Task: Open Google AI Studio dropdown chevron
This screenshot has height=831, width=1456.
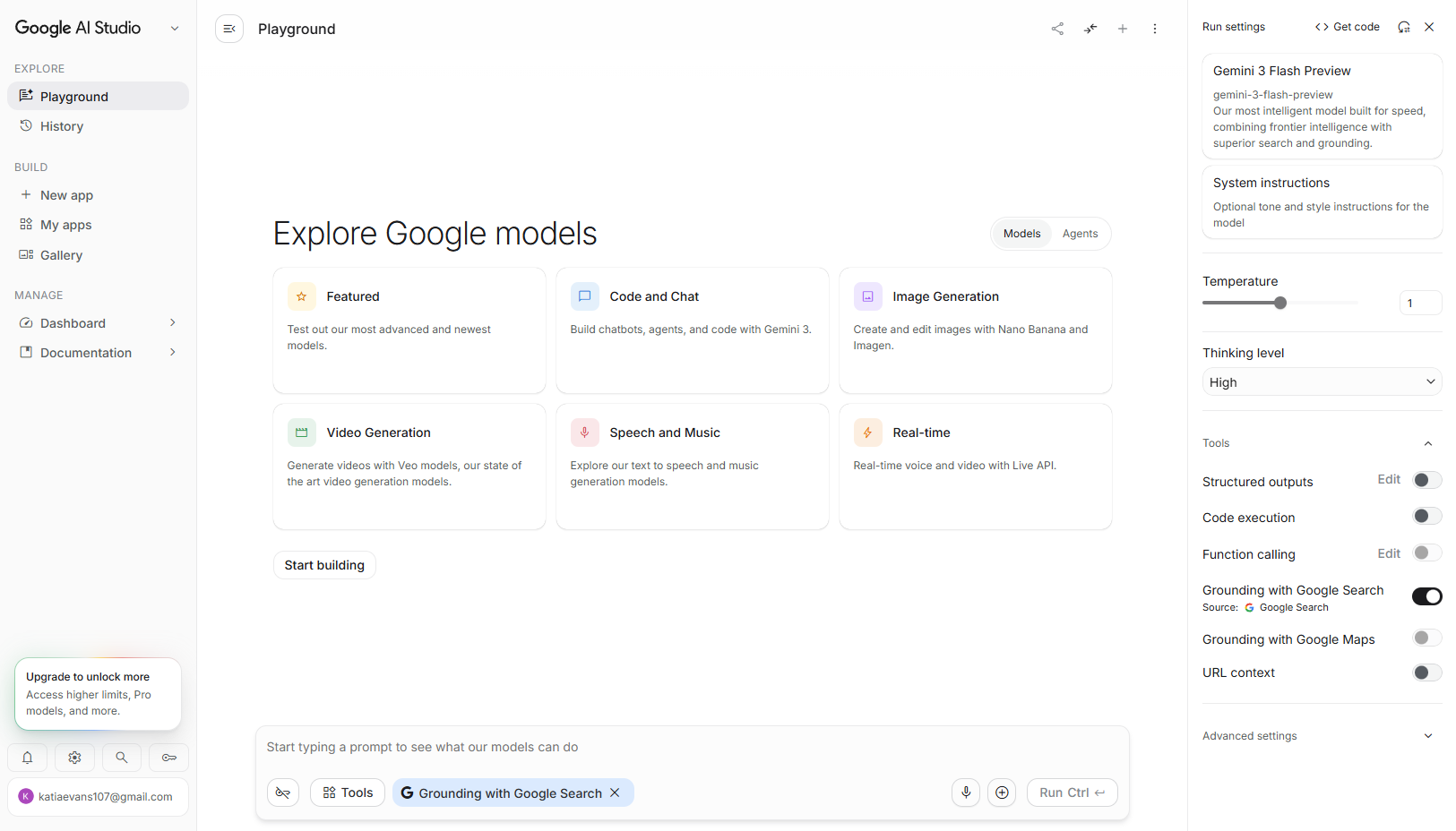Action: pyautogui.click(x=175, y=29)
